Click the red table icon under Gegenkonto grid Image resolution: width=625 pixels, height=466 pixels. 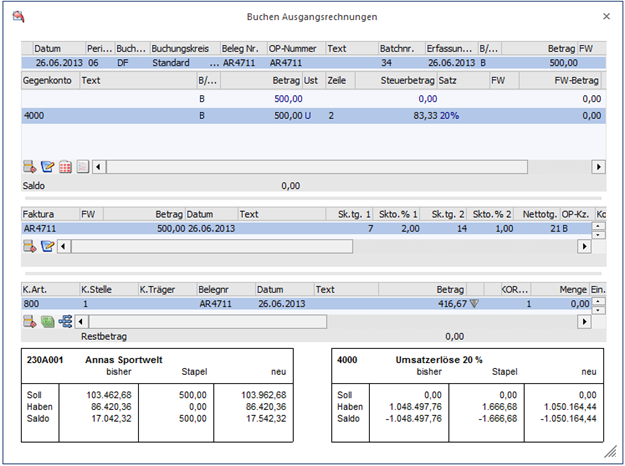click(x=65, y=167)
